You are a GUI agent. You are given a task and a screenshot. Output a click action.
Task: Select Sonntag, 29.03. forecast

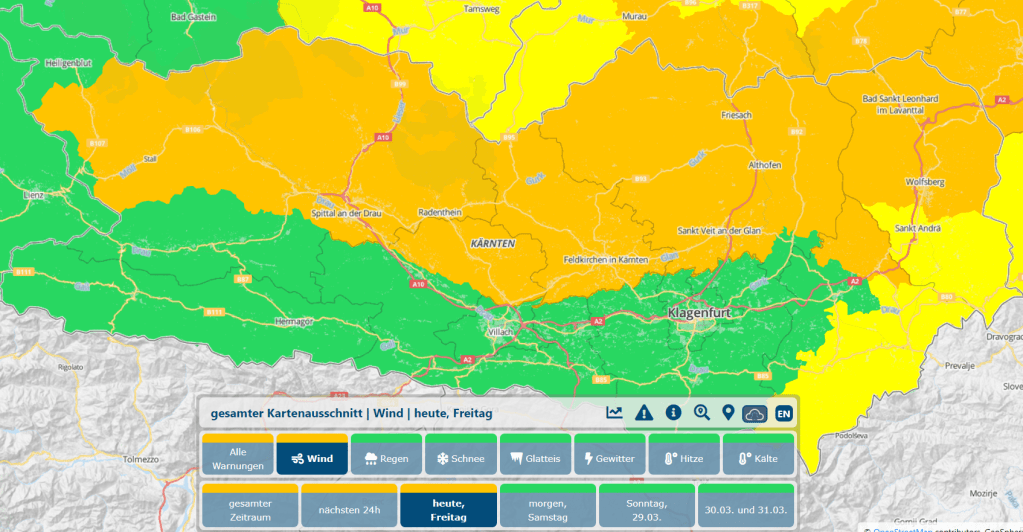[x=646, y=506]
